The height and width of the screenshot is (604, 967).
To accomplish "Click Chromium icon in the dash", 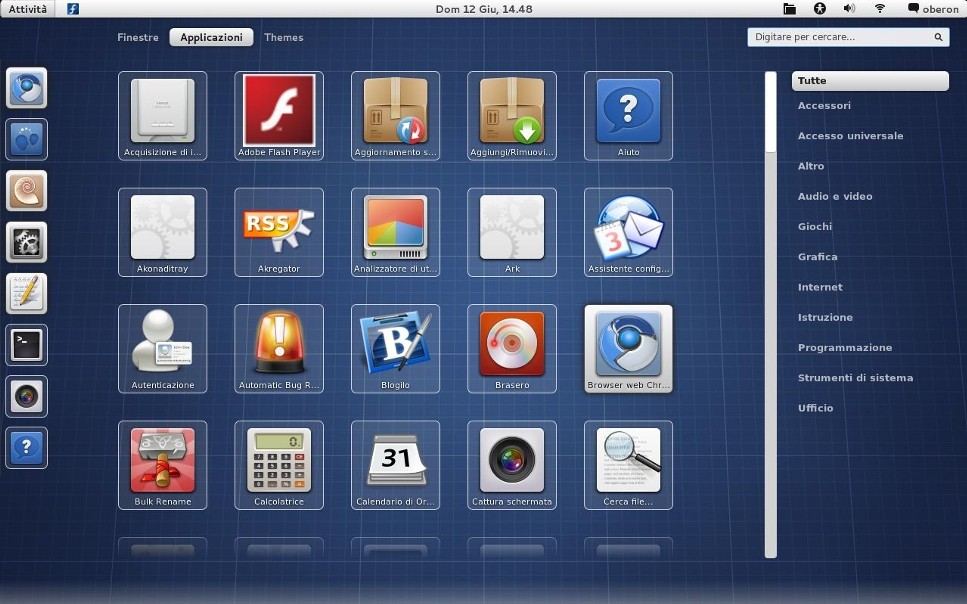I will coord(27,88).
